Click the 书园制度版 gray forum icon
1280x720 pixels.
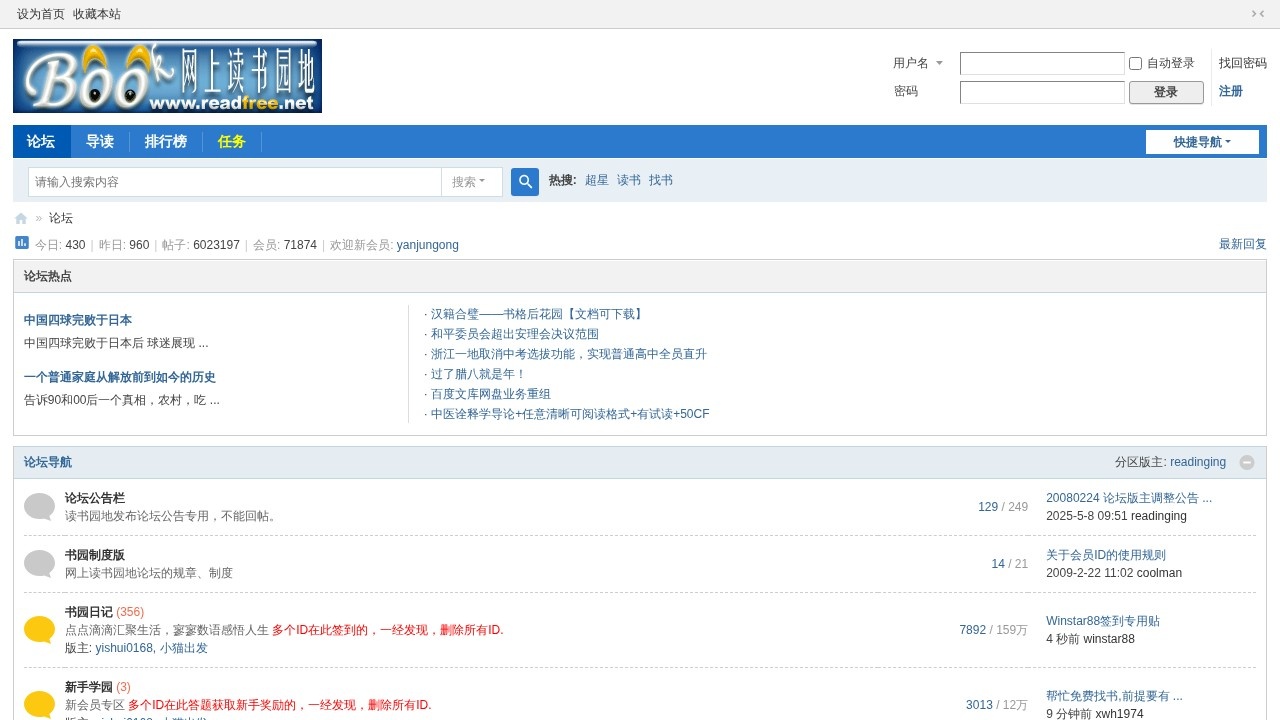click(39, 564)
